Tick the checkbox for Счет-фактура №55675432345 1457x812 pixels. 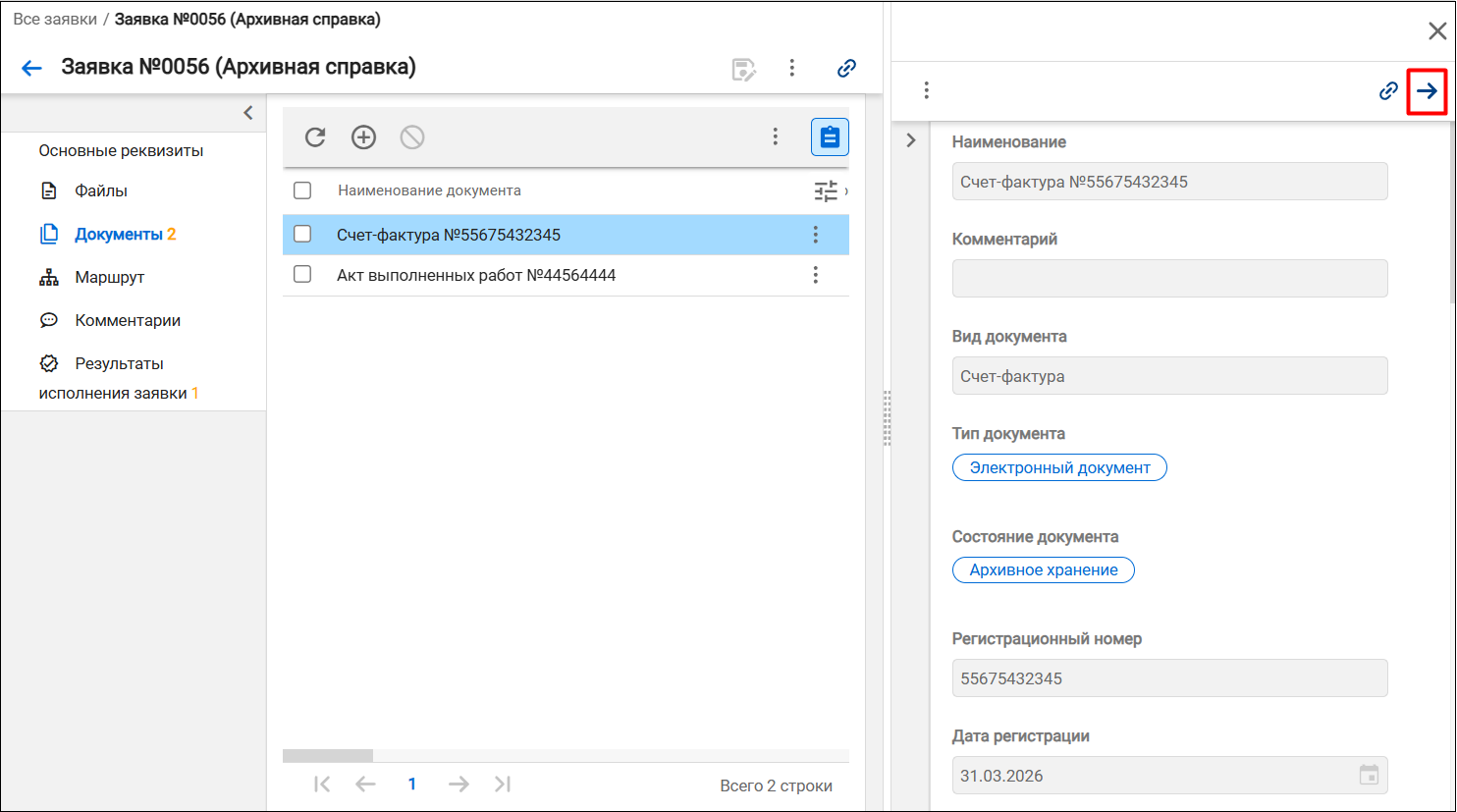pos(302,234)
